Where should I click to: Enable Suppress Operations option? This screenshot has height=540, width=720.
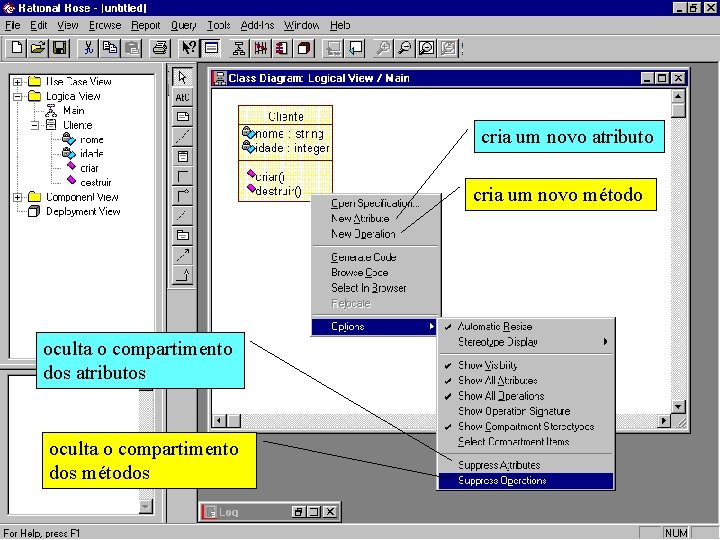(x=526, y=480)
